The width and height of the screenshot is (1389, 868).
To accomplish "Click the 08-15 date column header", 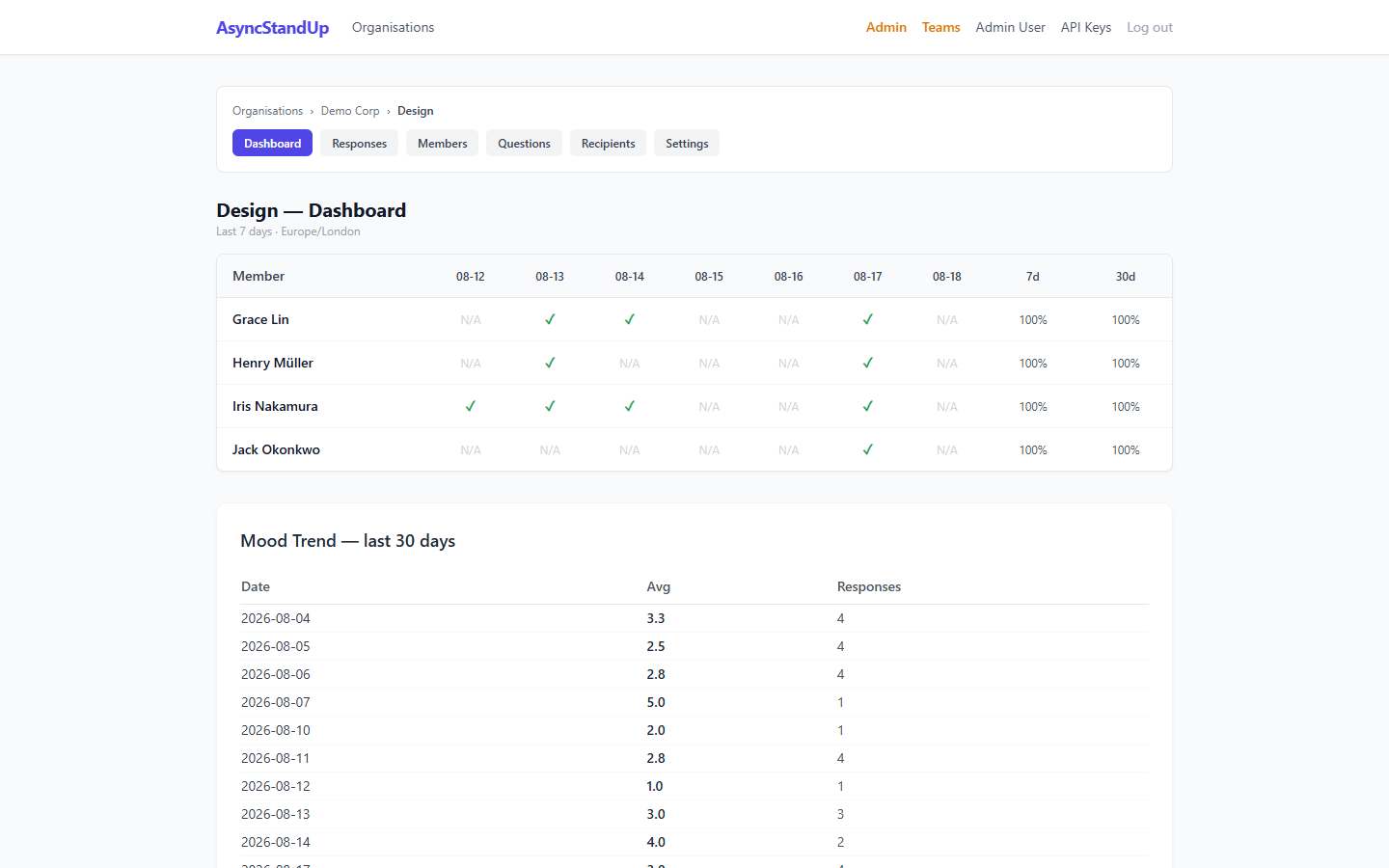I will coord(709,277).
